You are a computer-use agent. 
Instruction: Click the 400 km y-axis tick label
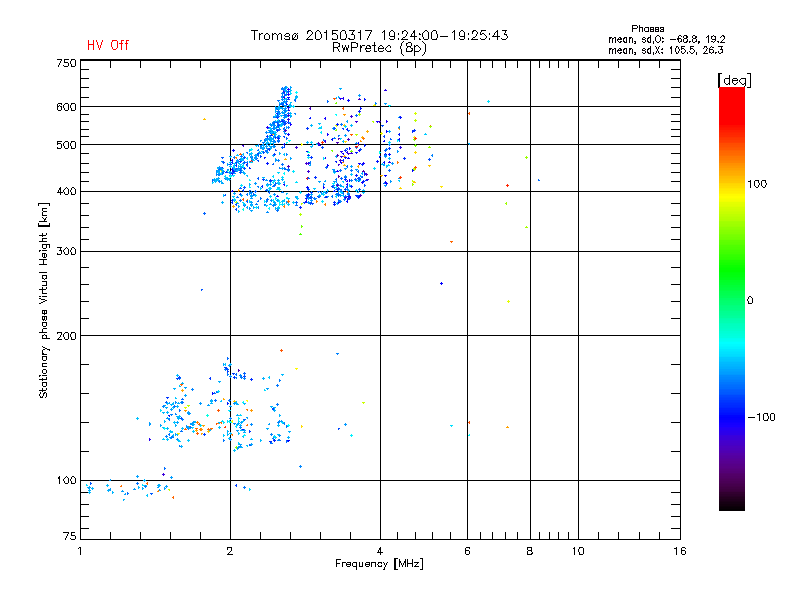coord(66,192)
